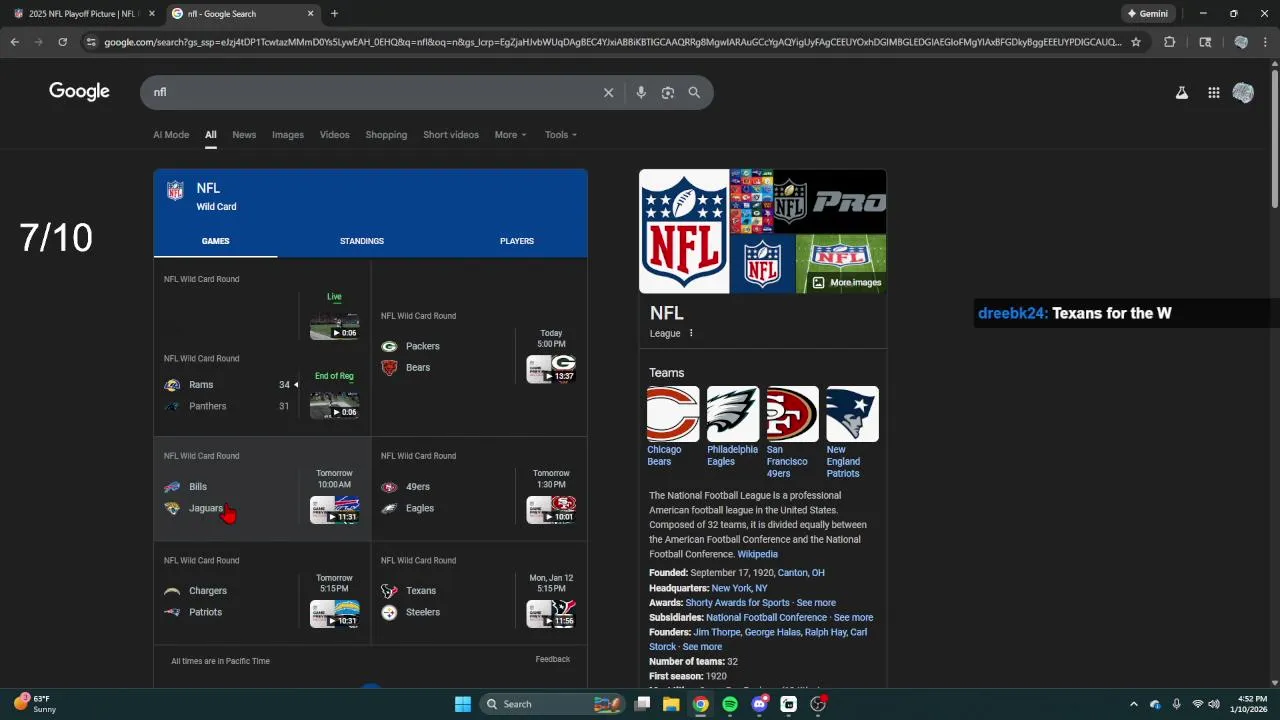The width and height of the screenshot is (1280, 720).
Task: Show hidden system tray icons
Action: coord(1133,704)
